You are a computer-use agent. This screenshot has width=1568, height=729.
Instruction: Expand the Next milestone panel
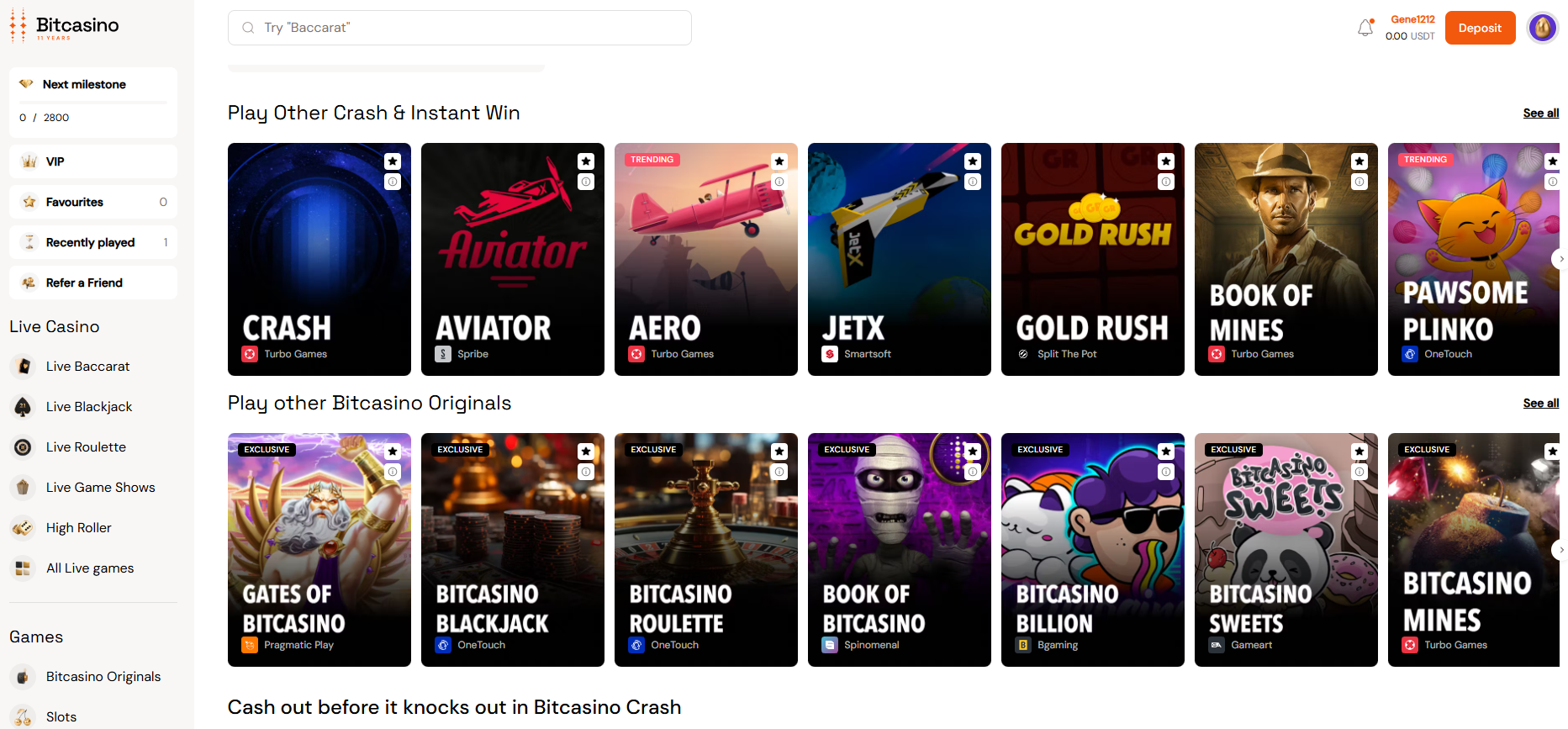pyautogui.click(x=93, y=84)
